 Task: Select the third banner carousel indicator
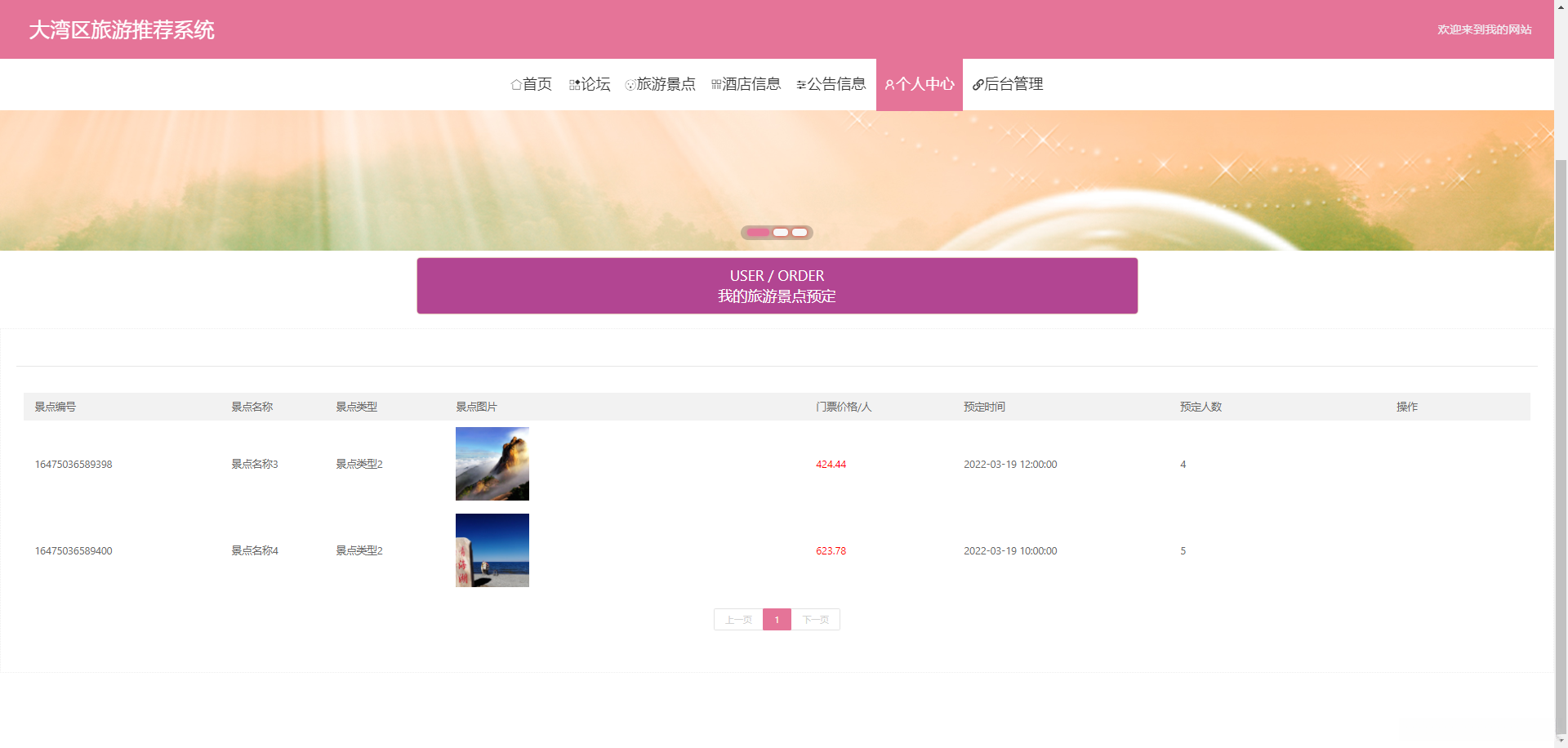coord(800,233)
